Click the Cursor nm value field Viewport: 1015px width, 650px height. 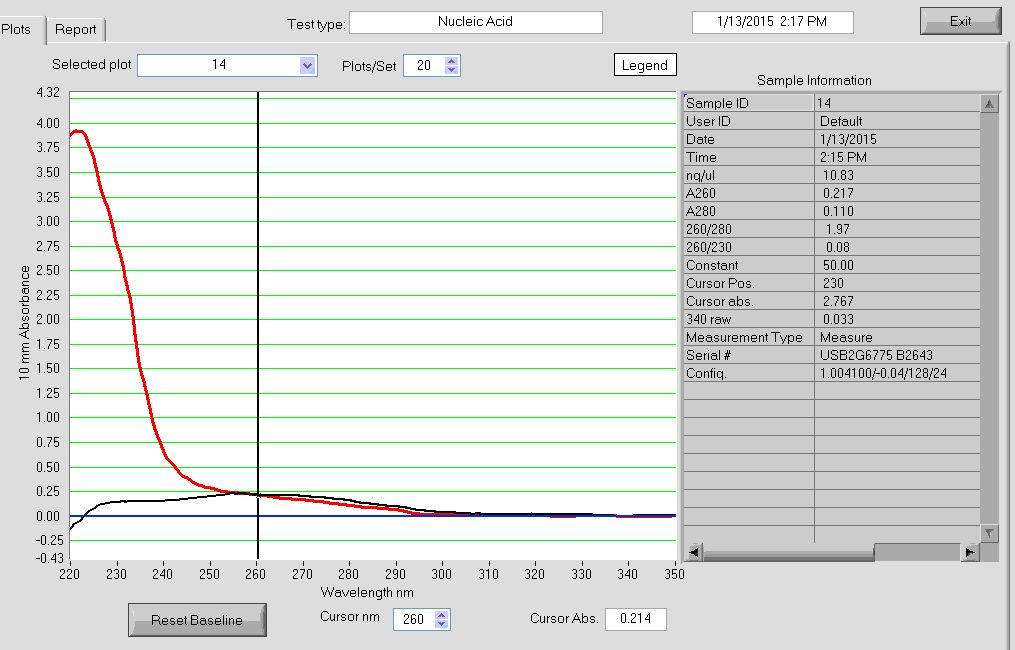(x=412, y=619)
